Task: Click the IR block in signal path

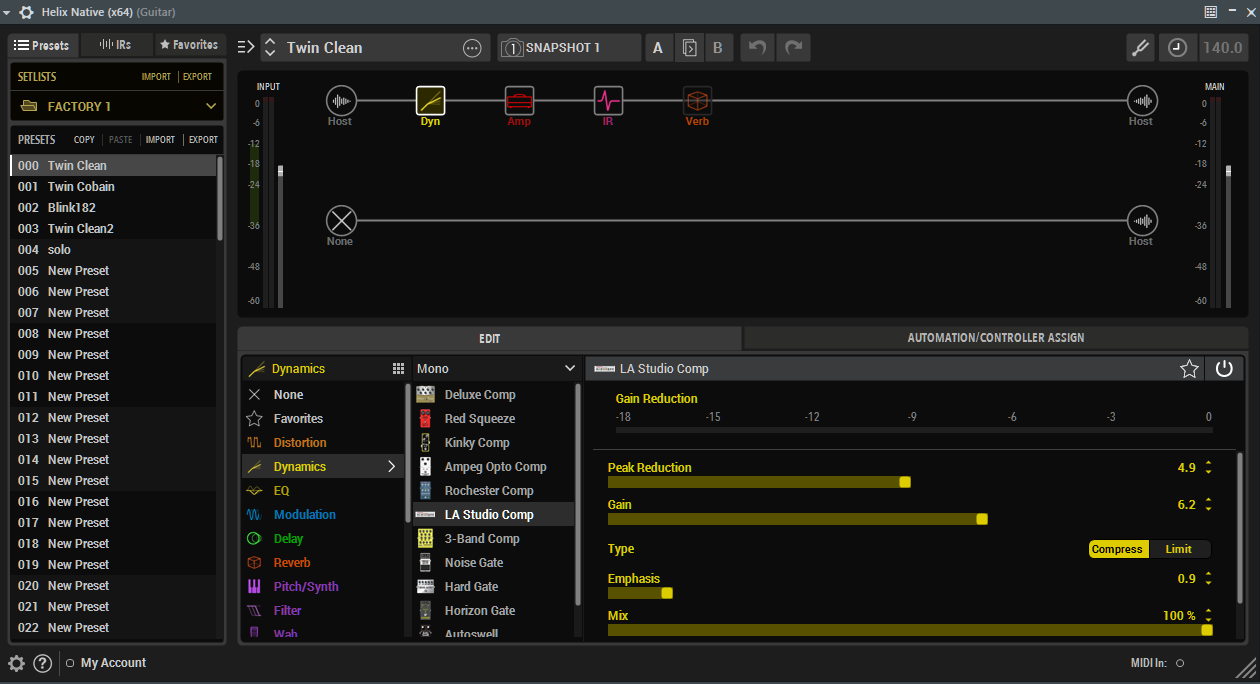Action: point(608,100)
